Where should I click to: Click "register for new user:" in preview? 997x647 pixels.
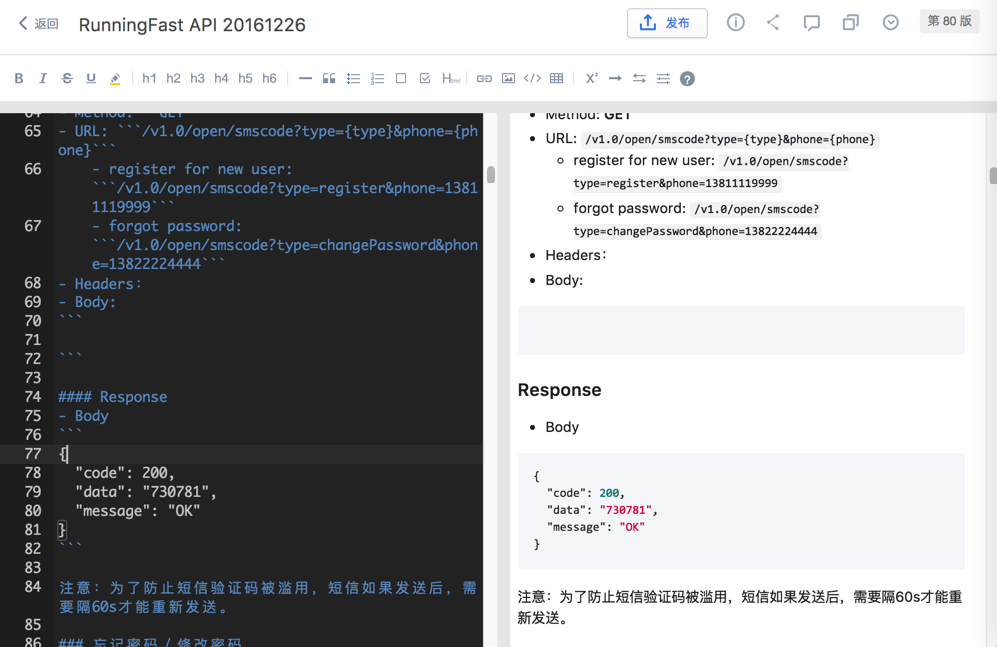644,161
